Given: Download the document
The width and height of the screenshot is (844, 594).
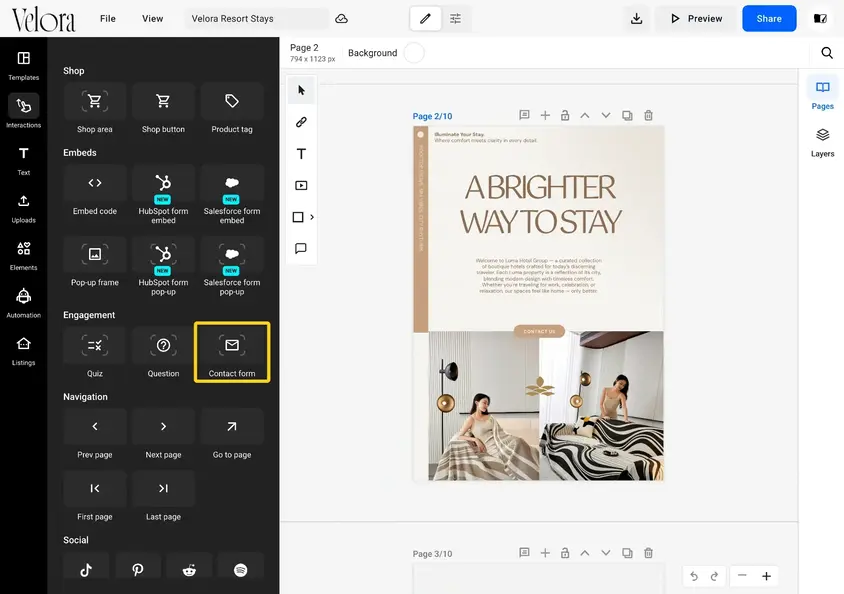Looking at the screenshot, I should coord(637,19).
